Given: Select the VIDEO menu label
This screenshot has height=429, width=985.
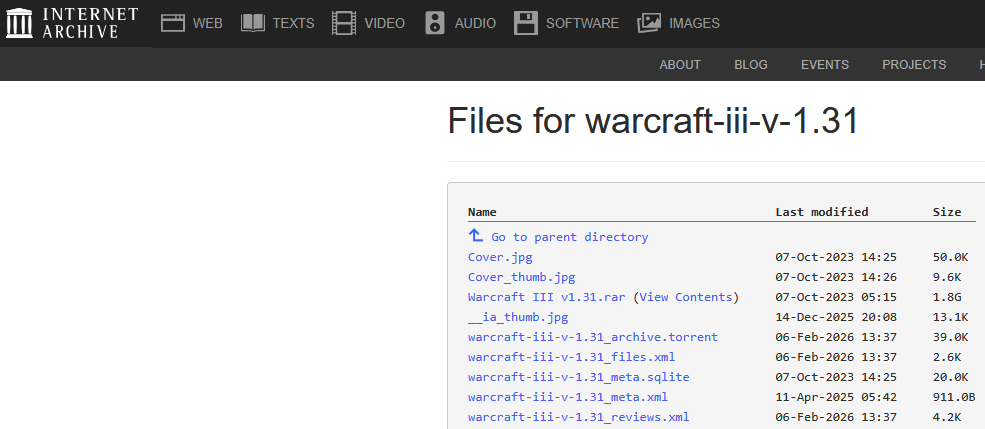Looking at the screenshot, I should tap(384, 23).
